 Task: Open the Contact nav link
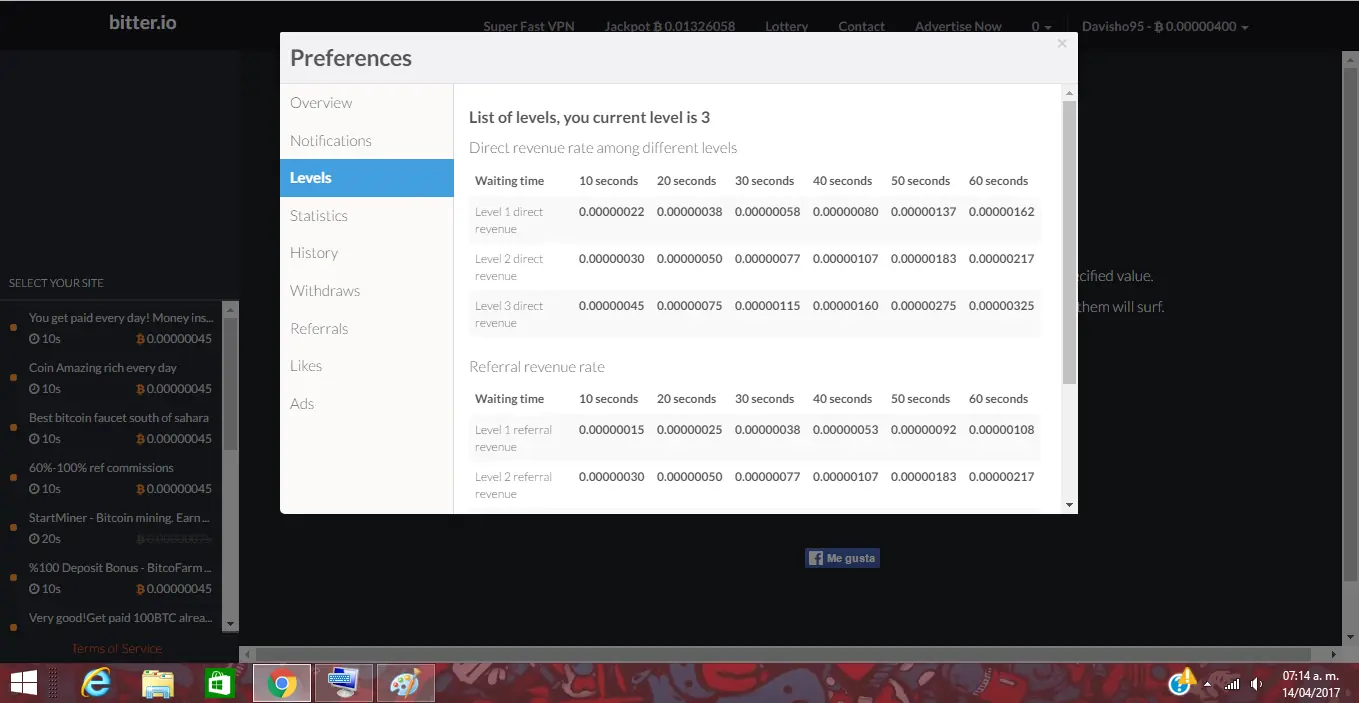pyautogui.click(x=861, y=27)
